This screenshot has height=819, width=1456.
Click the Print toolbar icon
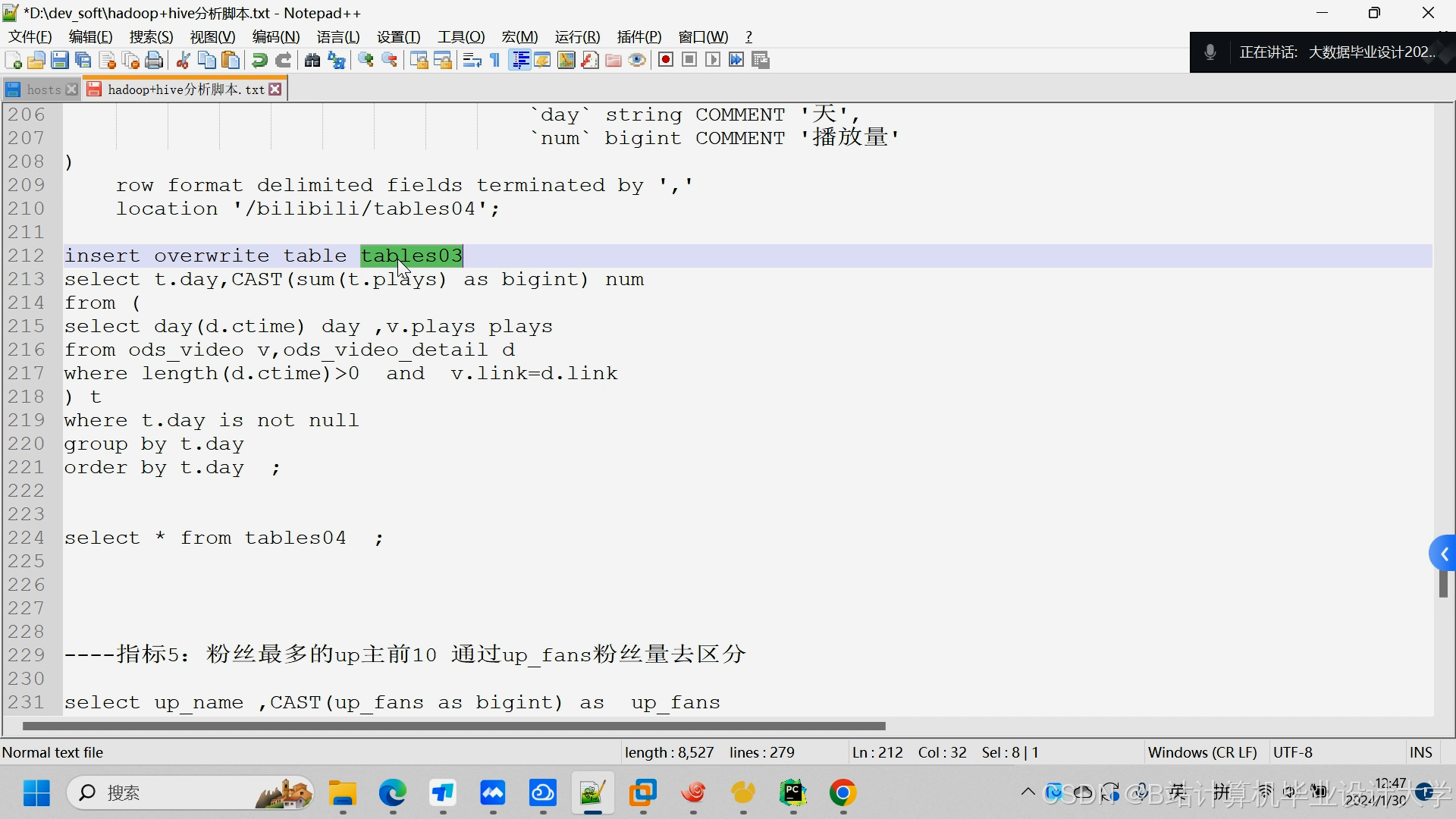(154, 61)
